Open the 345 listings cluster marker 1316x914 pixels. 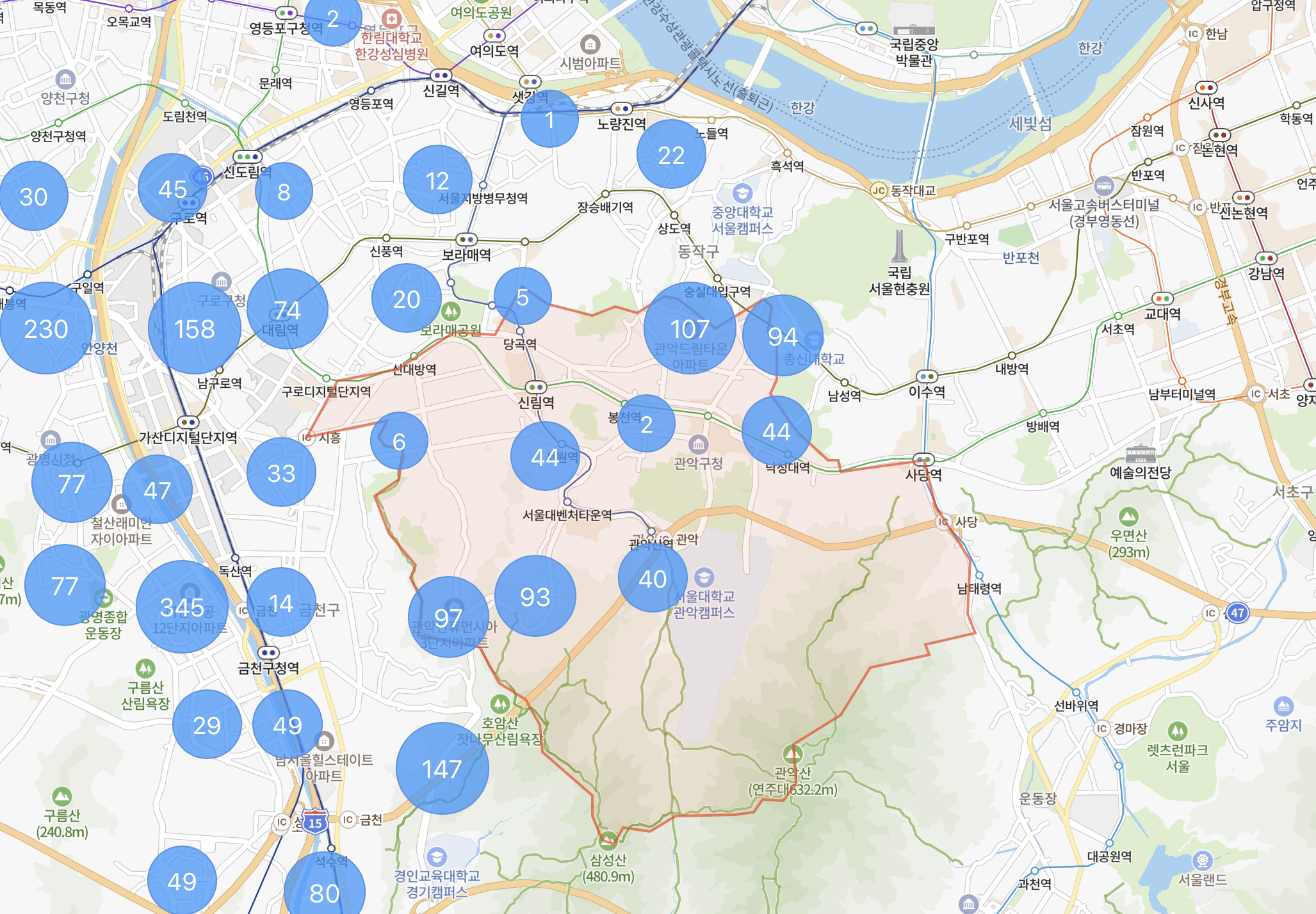pos(183,607)
